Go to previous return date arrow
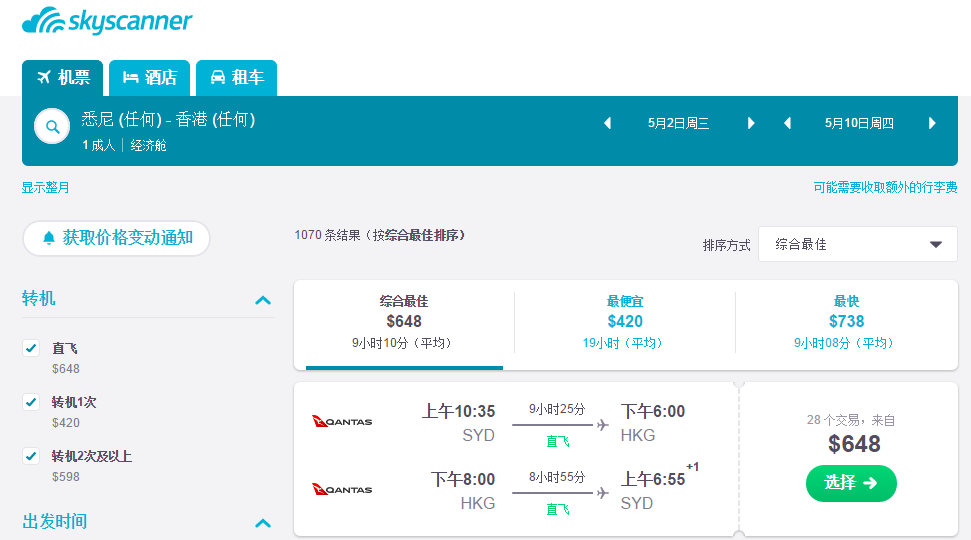This screenshot has height=540, width=971. (x=787, y=123)
